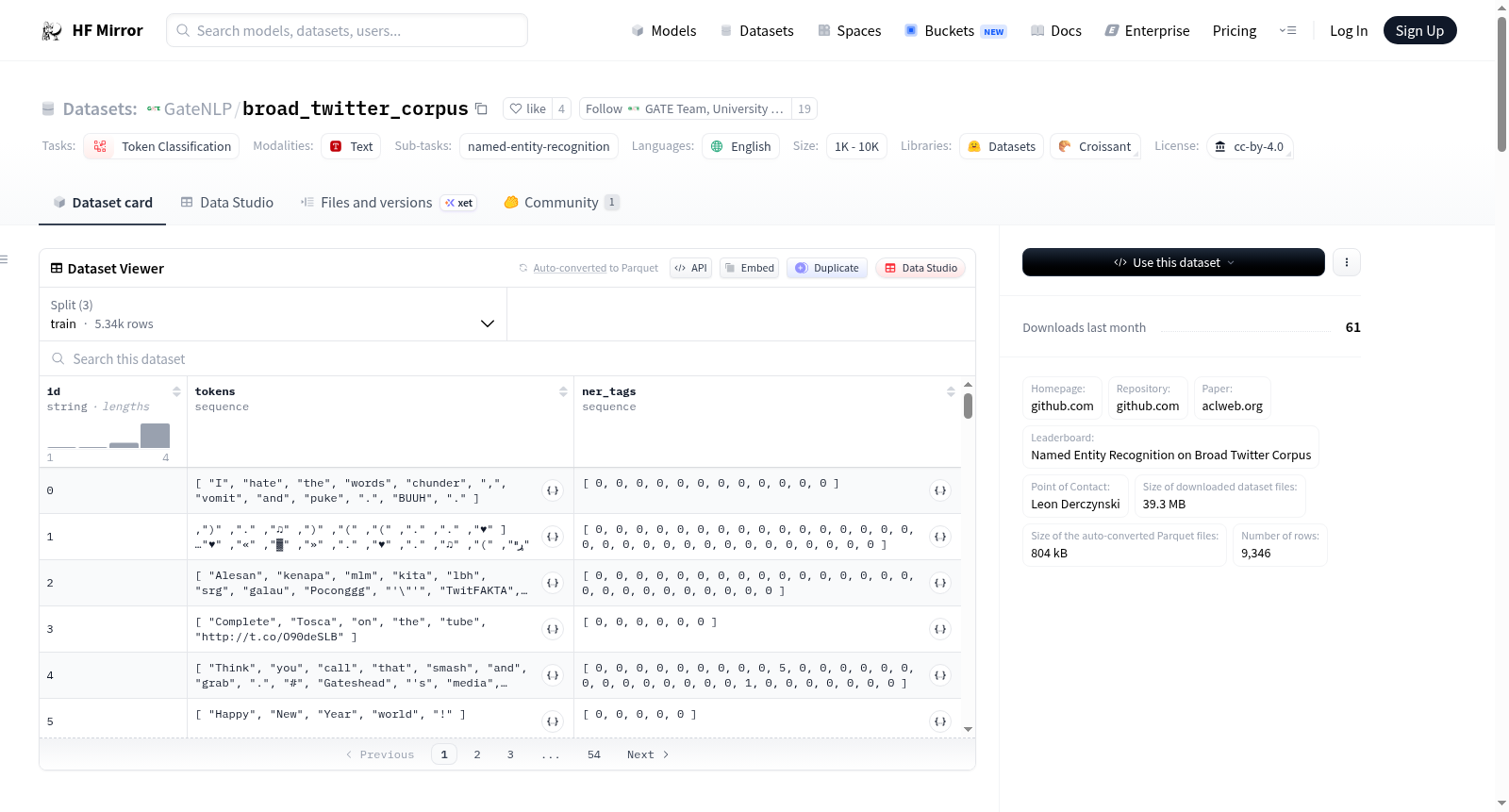
Task: Sort by the ner_tags column sort arrows
Action: (x=951, y=391)
